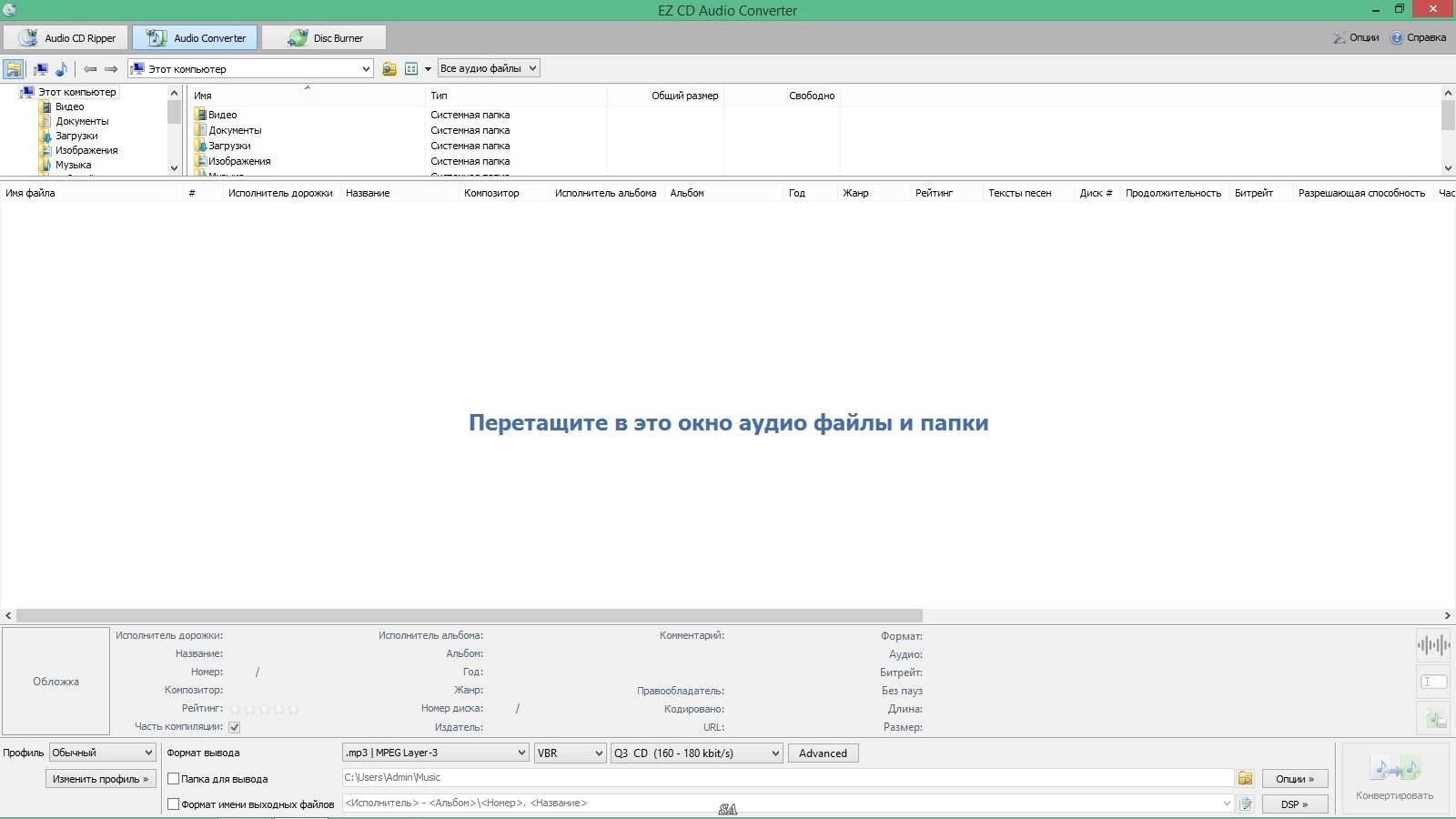Click the Advanced button
1456x819 pixels.
coord(823,753)
